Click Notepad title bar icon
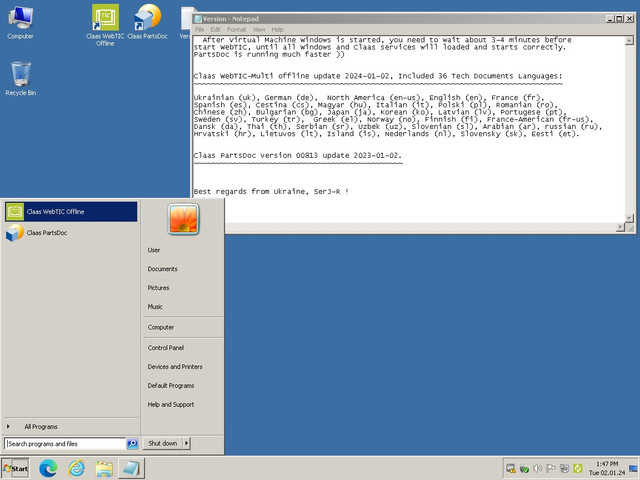Screen dimensions: 640x480 point(198,19)
